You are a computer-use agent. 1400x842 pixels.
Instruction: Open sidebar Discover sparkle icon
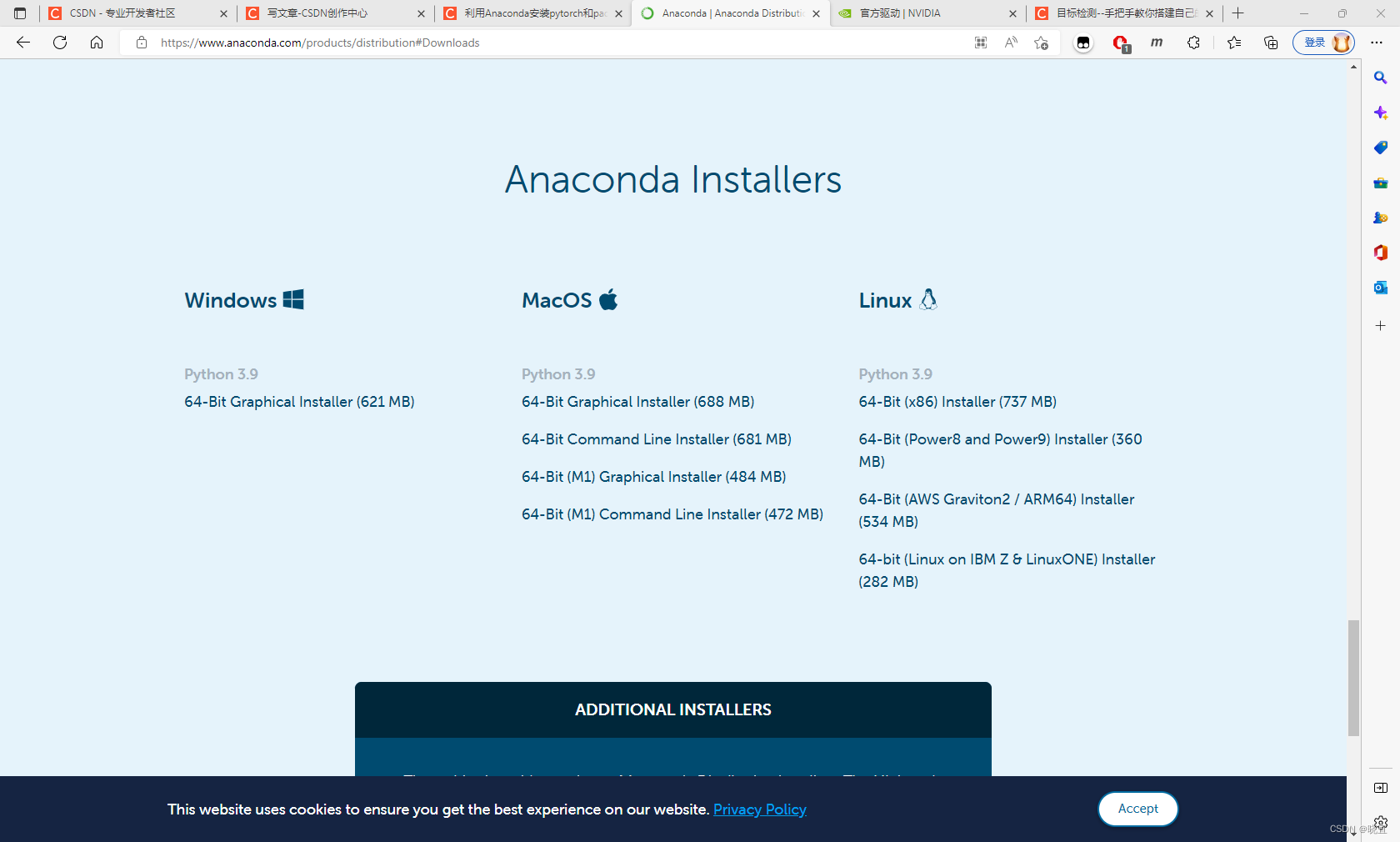1381,113
